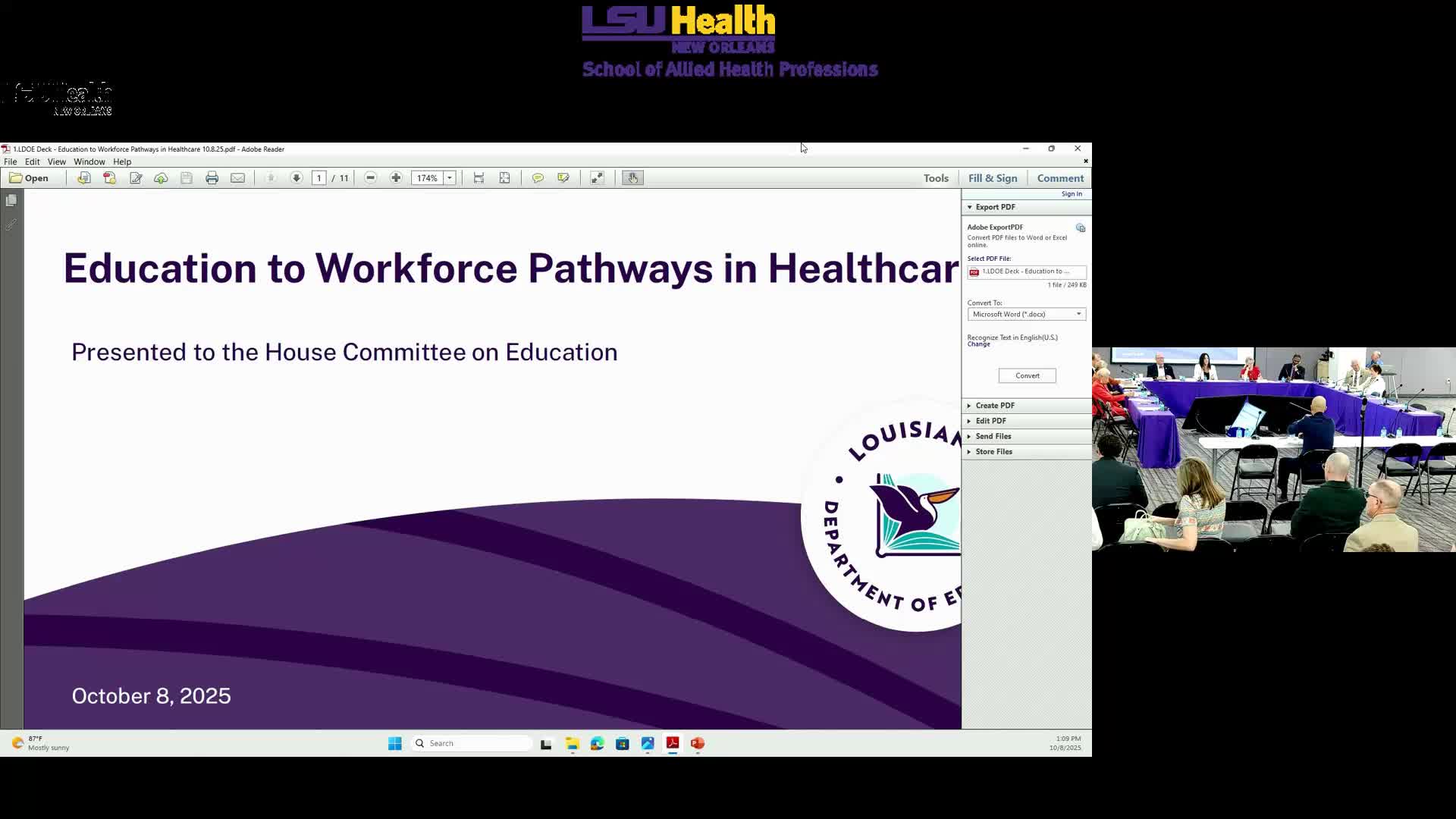Click the Print file icon

click(212, 177)
